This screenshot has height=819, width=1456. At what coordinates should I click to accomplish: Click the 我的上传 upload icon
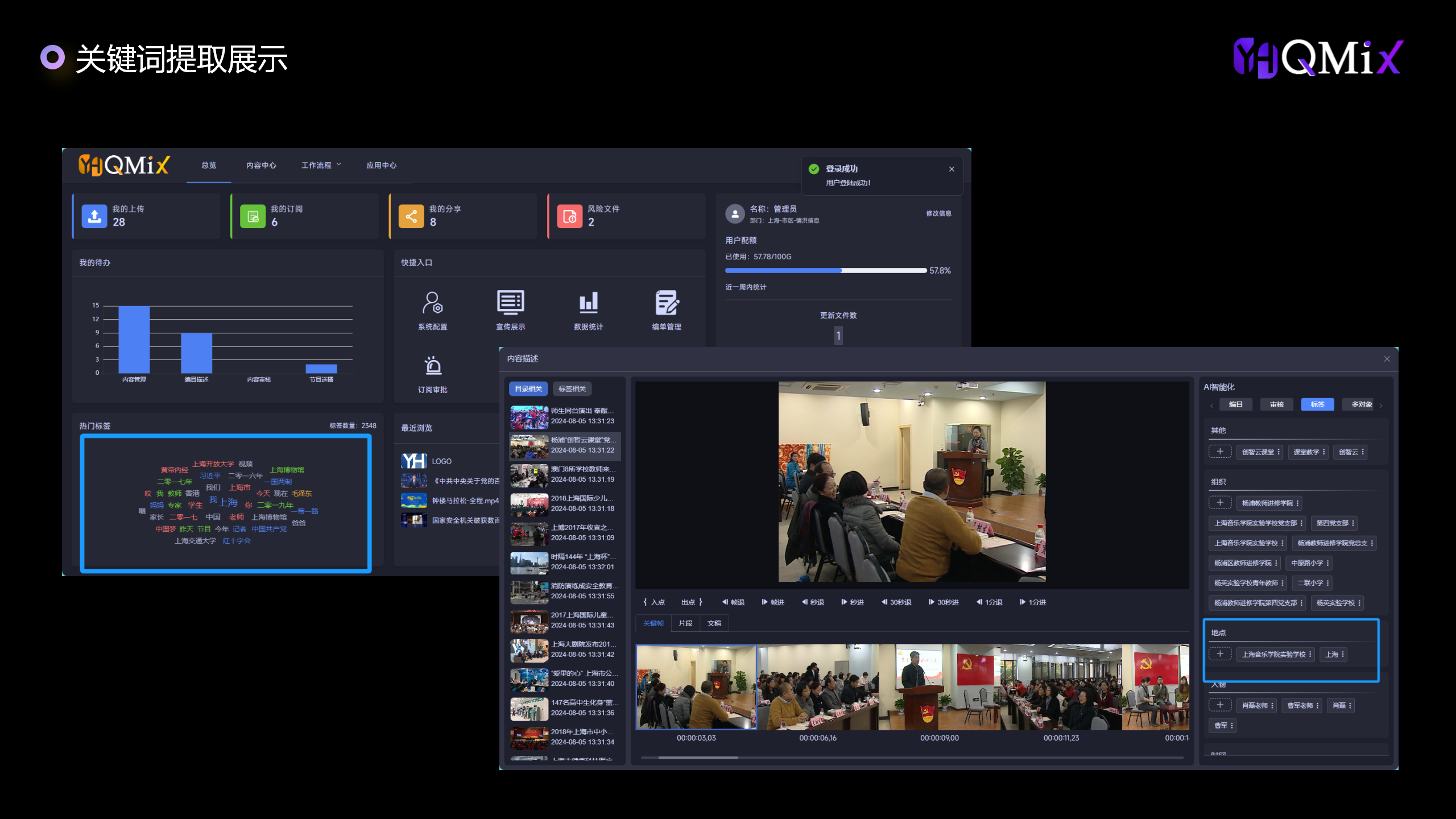coord(94,216)
